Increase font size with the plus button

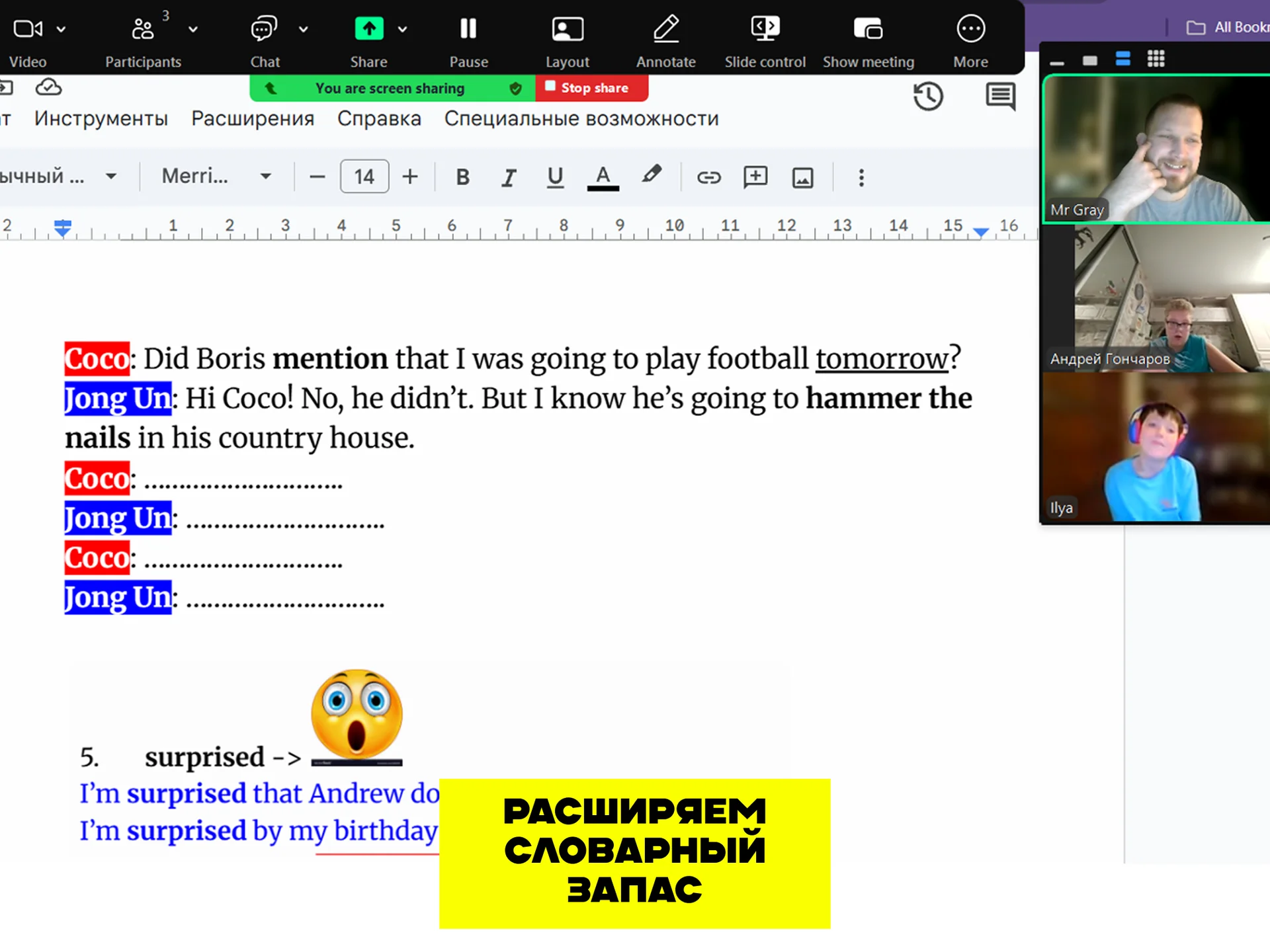[410, 177]
